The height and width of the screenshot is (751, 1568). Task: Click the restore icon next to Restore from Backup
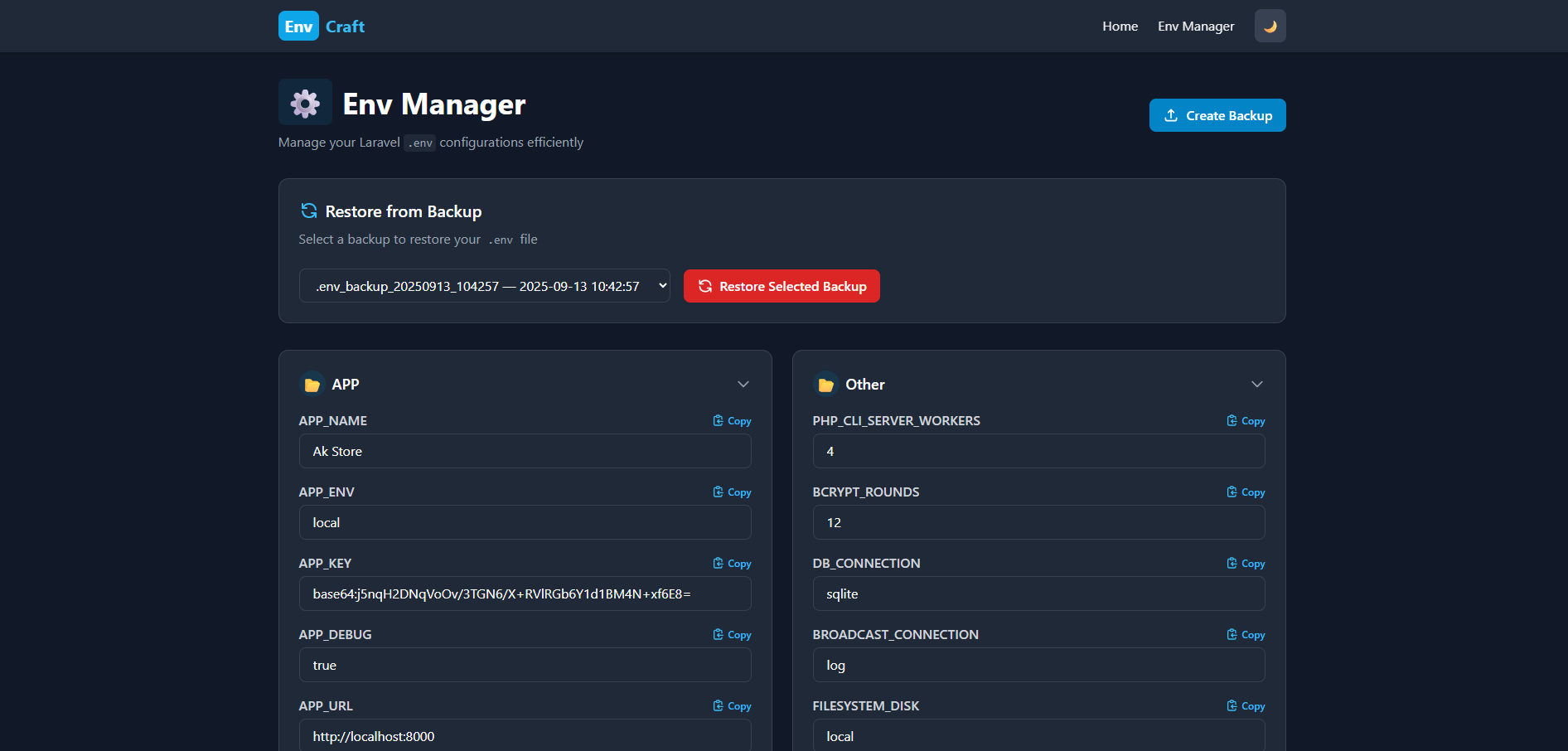pyautogui.click(x=307, y=211)
